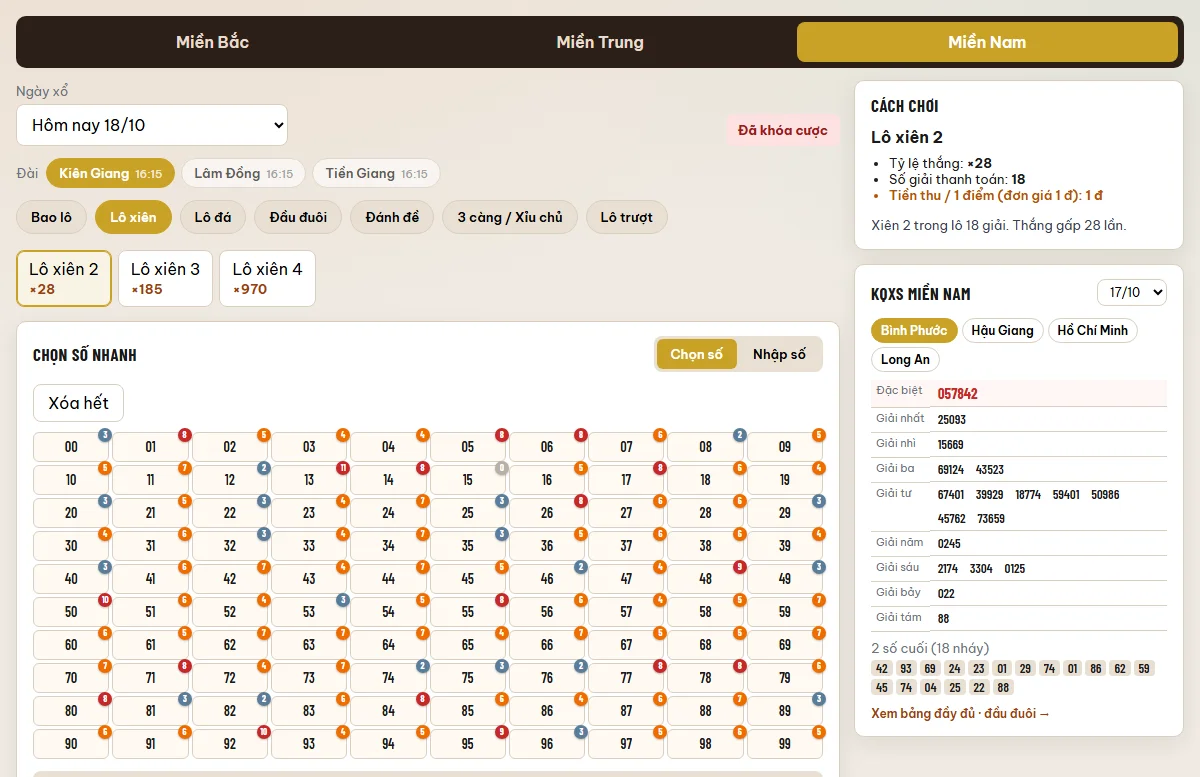
Task: Toggle number 99 in the number grid
Action: (x=785, y=744)
